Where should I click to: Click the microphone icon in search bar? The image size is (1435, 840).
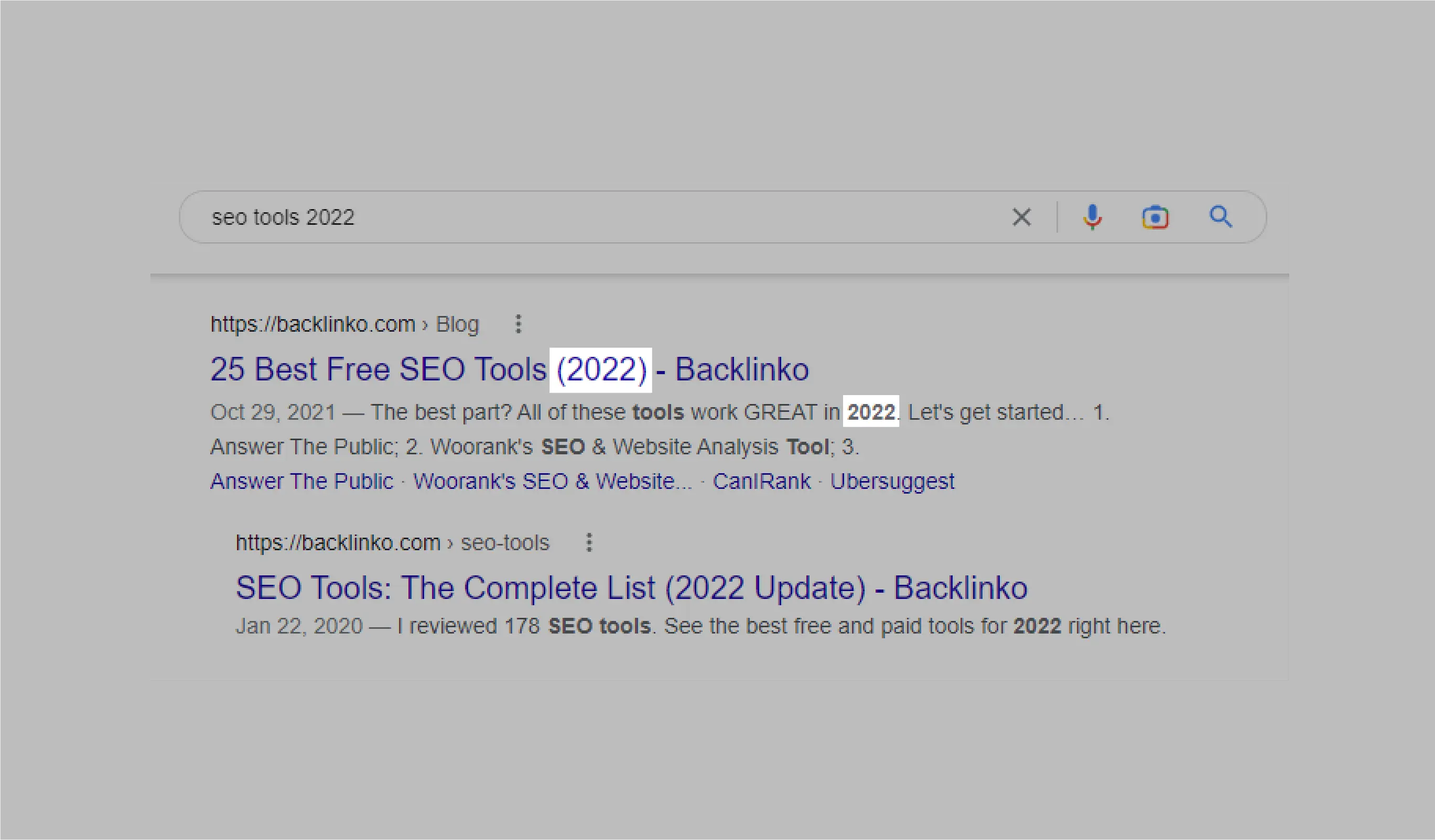1091,218
